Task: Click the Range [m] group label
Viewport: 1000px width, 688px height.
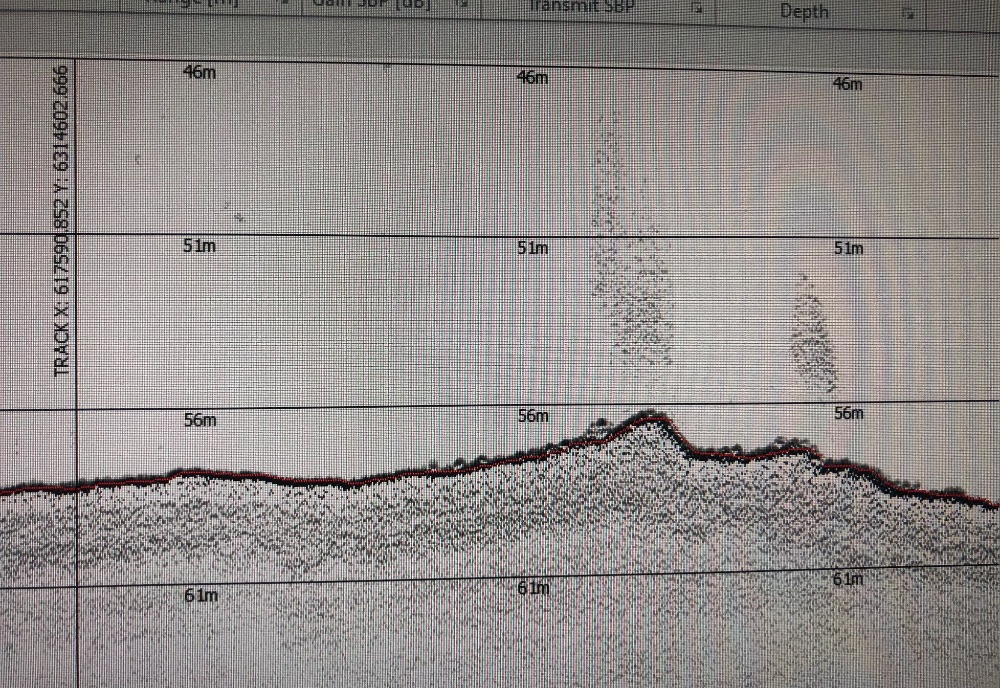Action: [x=195, y=3]
